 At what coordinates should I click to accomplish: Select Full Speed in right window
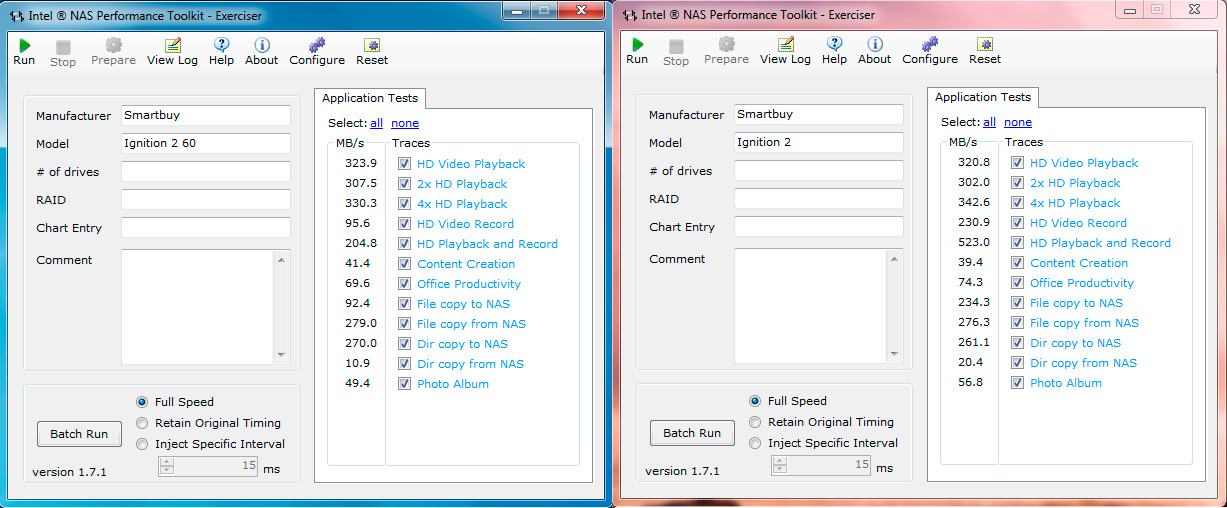[x=755, y=401]
